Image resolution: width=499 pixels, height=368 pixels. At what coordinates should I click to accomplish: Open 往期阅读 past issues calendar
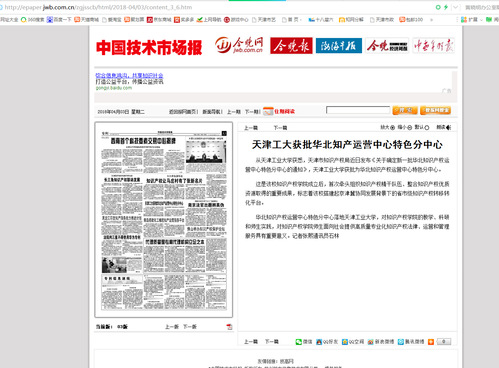click(279, 111)
